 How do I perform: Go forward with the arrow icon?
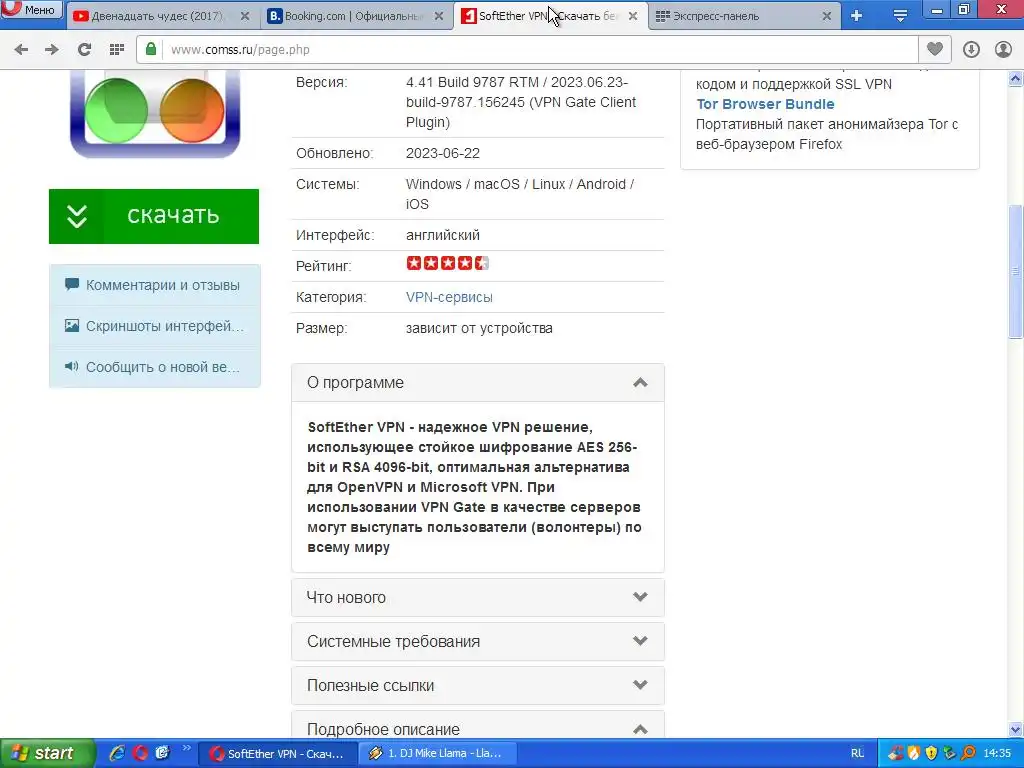(52, 50)
